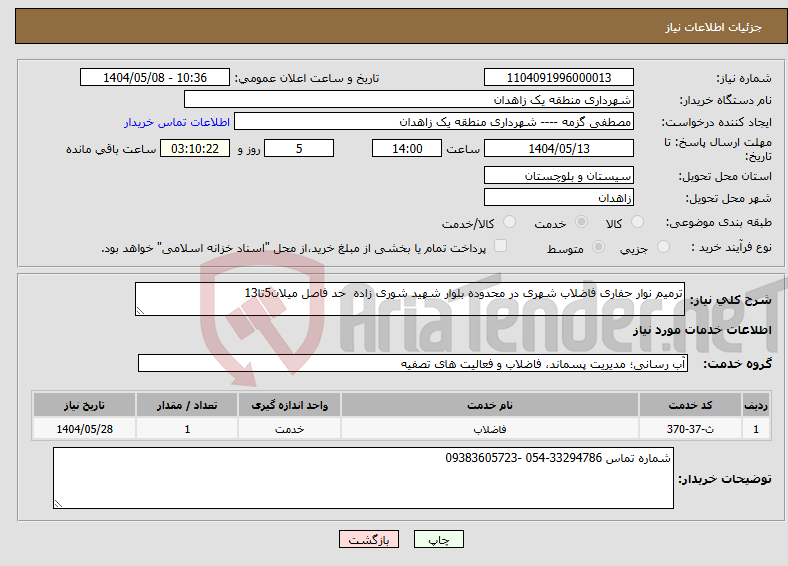This screenshot has width=788, height=566.
Task: Click the اطلاعات خدمات مورد نیاز section heading
Action: [702, 330]
